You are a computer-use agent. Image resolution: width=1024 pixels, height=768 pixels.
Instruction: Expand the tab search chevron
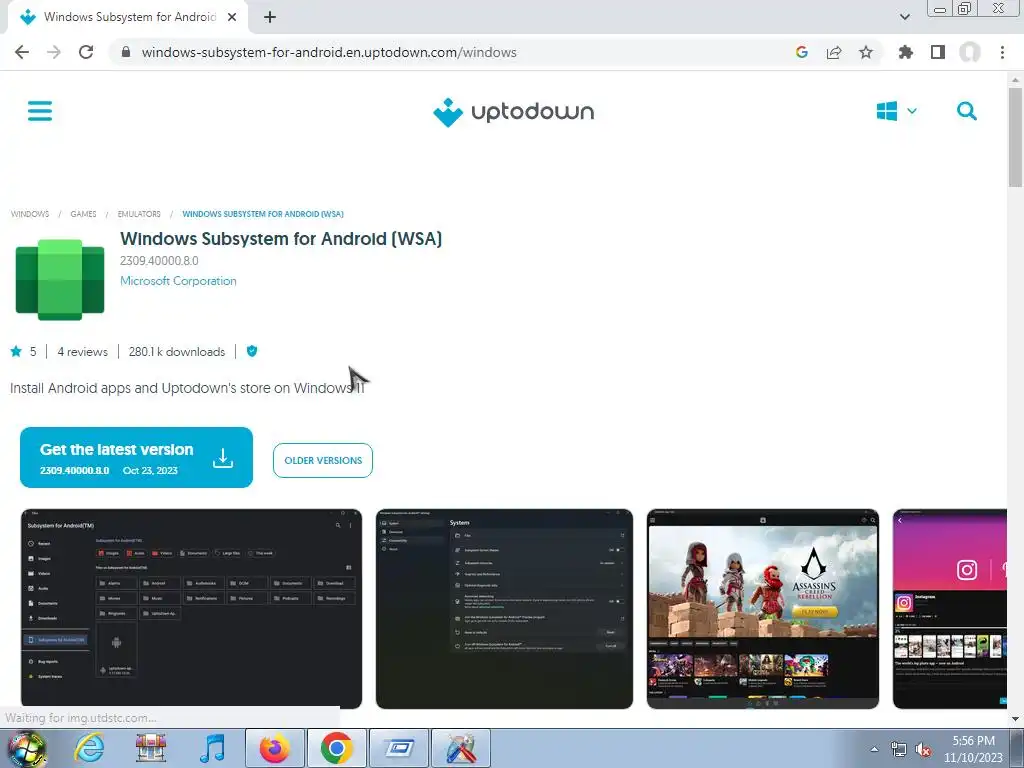click(904, 17)
